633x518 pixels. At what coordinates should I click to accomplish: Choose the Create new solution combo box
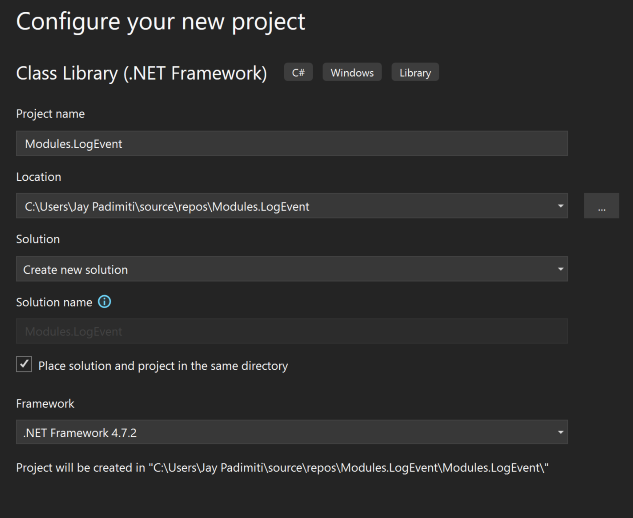pyautogui.click(x=292, y=269)
